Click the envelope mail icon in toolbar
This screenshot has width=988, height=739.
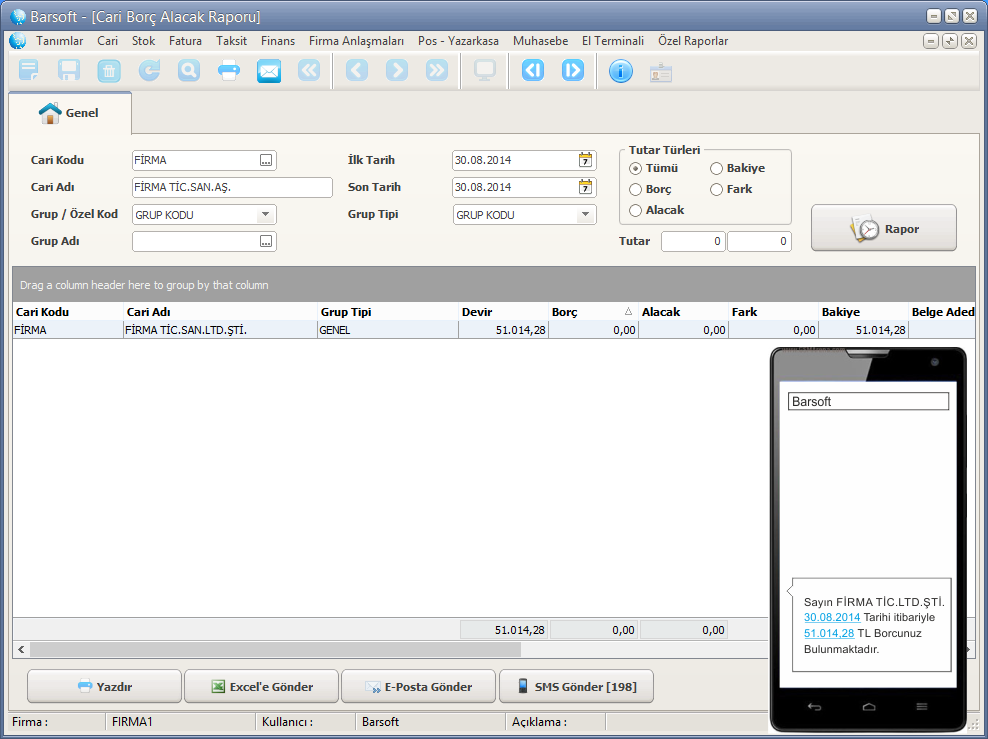pos(269,71)
